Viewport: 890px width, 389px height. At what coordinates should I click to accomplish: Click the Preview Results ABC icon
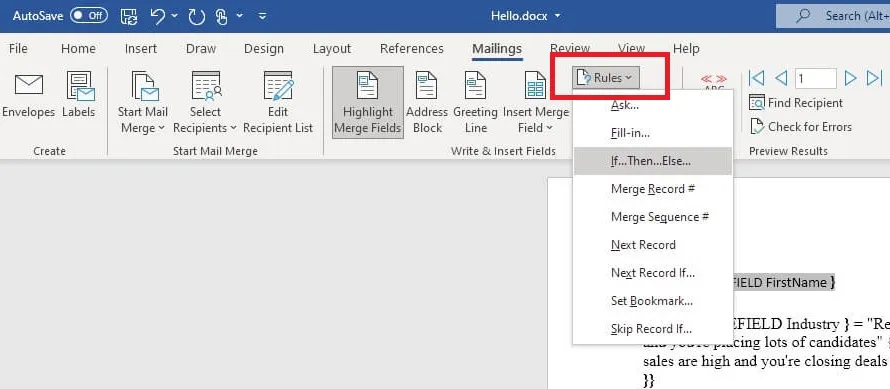[713, 82]
